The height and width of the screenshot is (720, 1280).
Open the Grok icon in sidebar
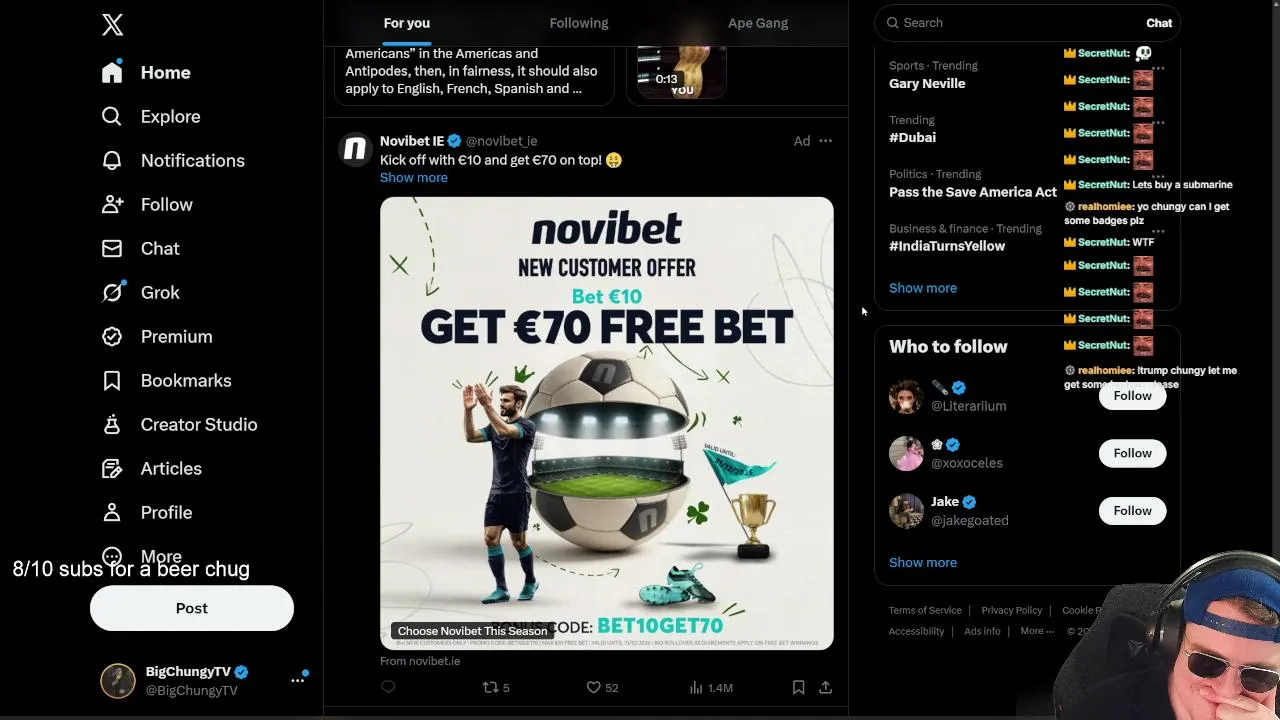point(112,292)
